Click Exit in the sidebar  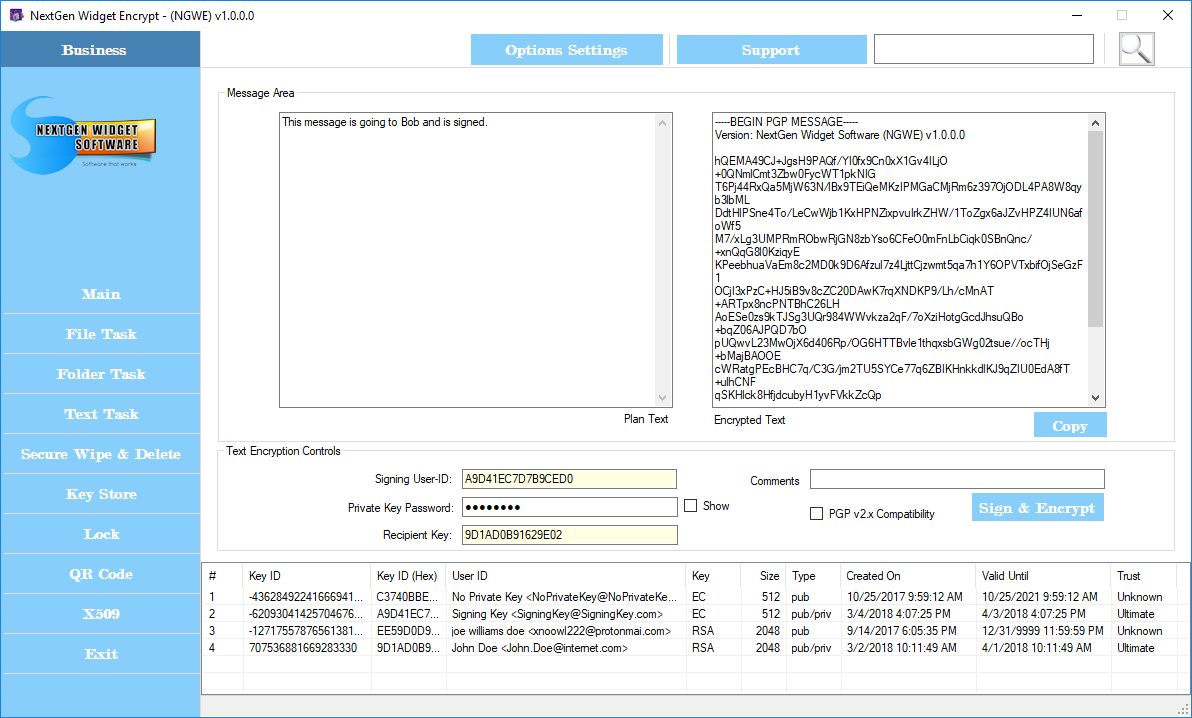pyautogui.click(x=101, y=654)
